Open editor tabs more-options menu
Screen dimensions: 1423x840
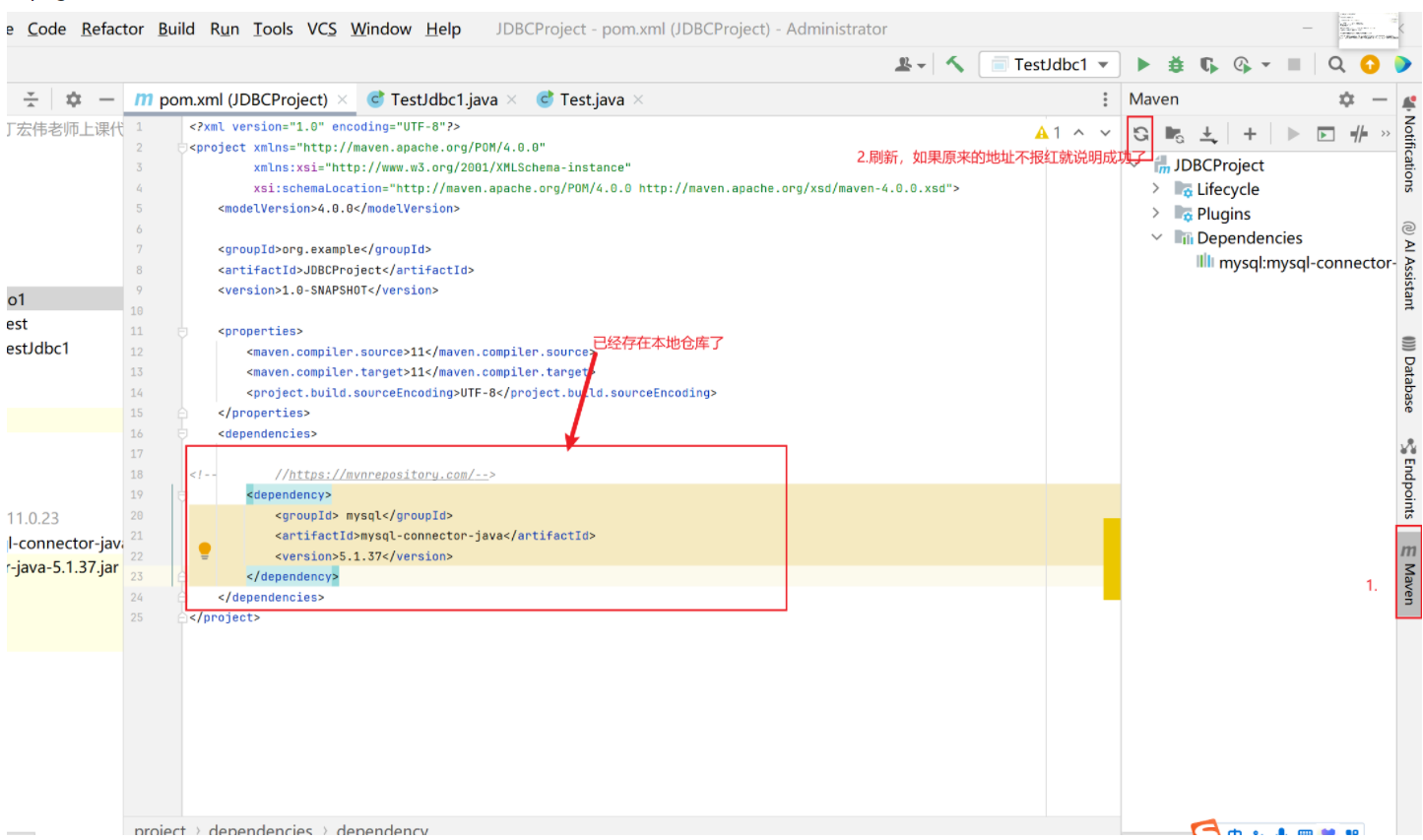(1105, 99)
